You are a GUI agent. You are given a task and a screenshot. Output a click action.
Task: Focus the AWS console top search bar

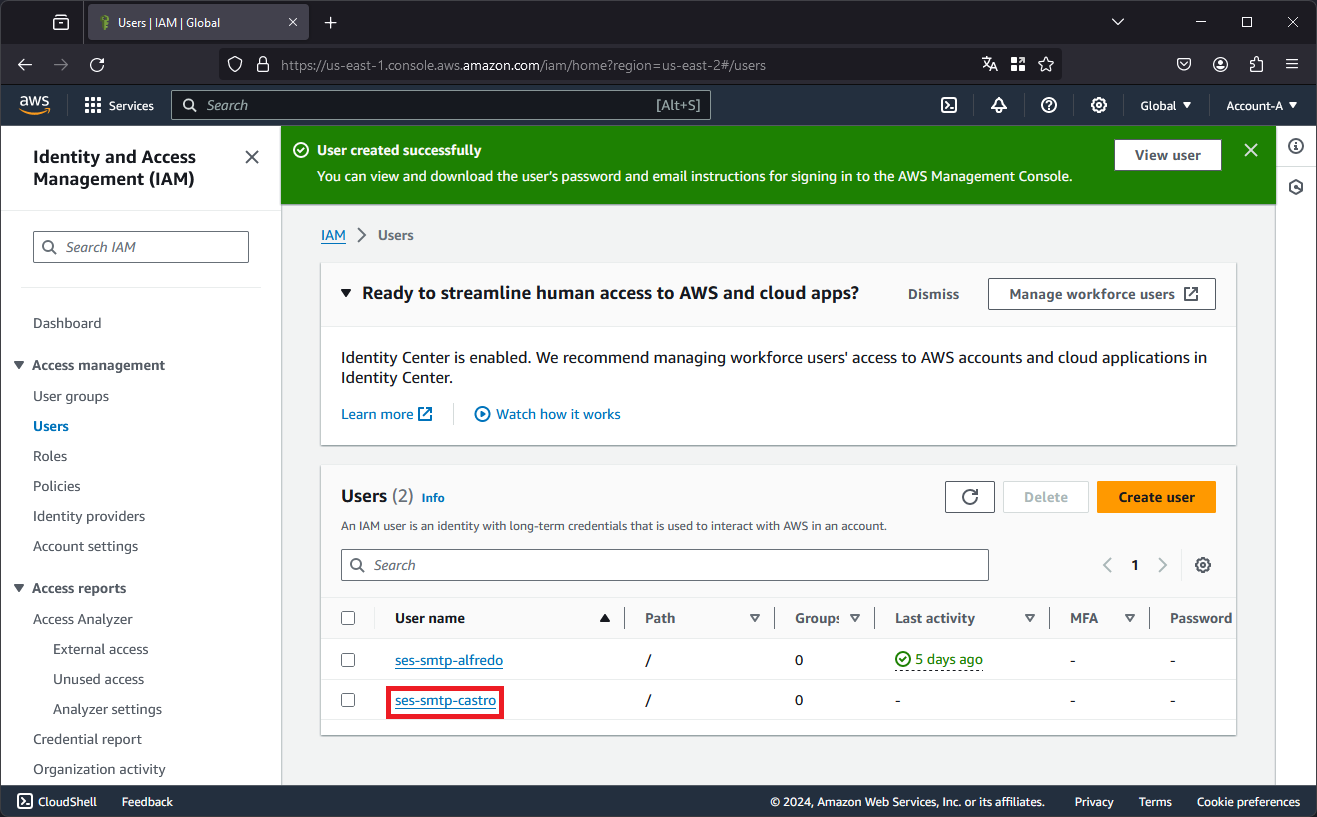pos(441,105)
